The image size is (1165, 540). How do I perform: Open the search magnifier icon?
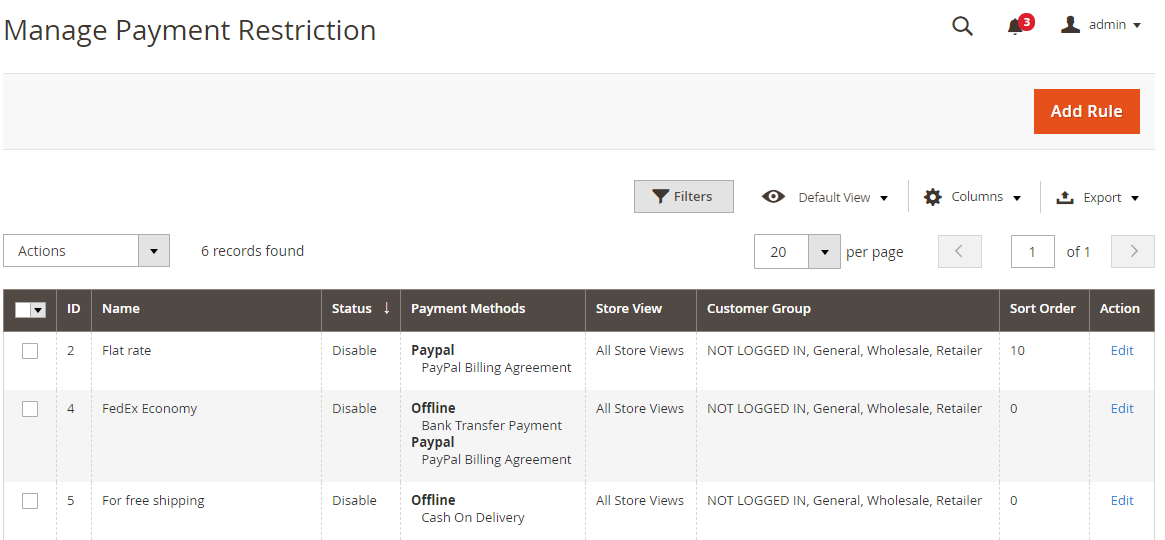click(x=962, y=26)
